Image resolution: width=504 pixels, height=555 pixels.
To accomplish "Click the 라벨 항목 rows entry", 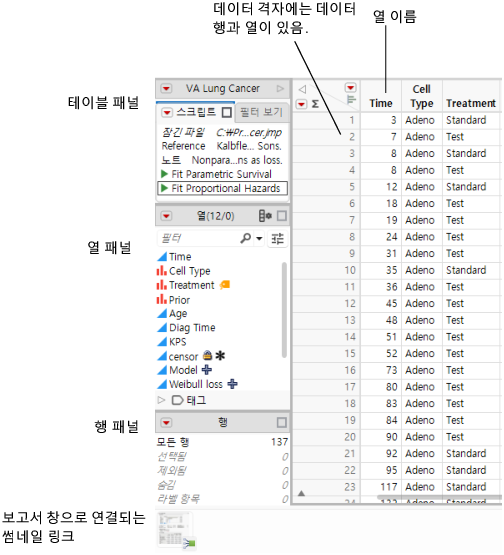I will [222, 499].
